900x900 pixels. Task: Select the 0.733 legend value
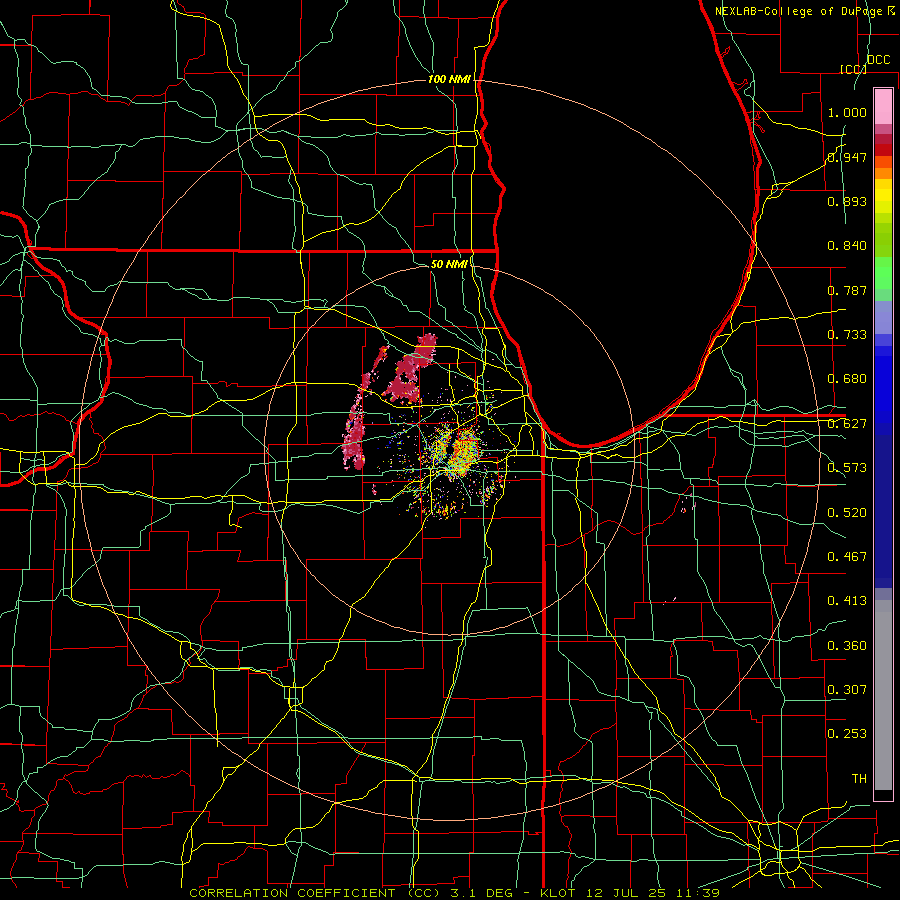coord(847,335)
